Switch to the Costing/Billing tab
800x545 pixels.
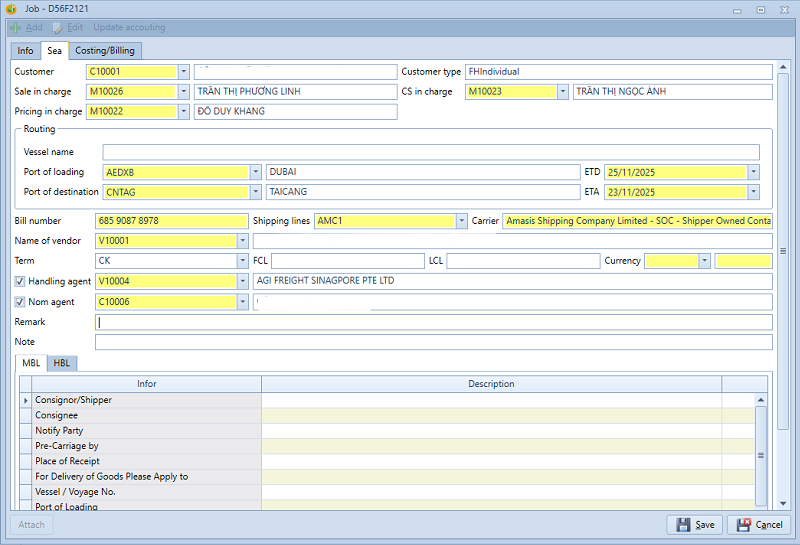(x=105, y=51)
